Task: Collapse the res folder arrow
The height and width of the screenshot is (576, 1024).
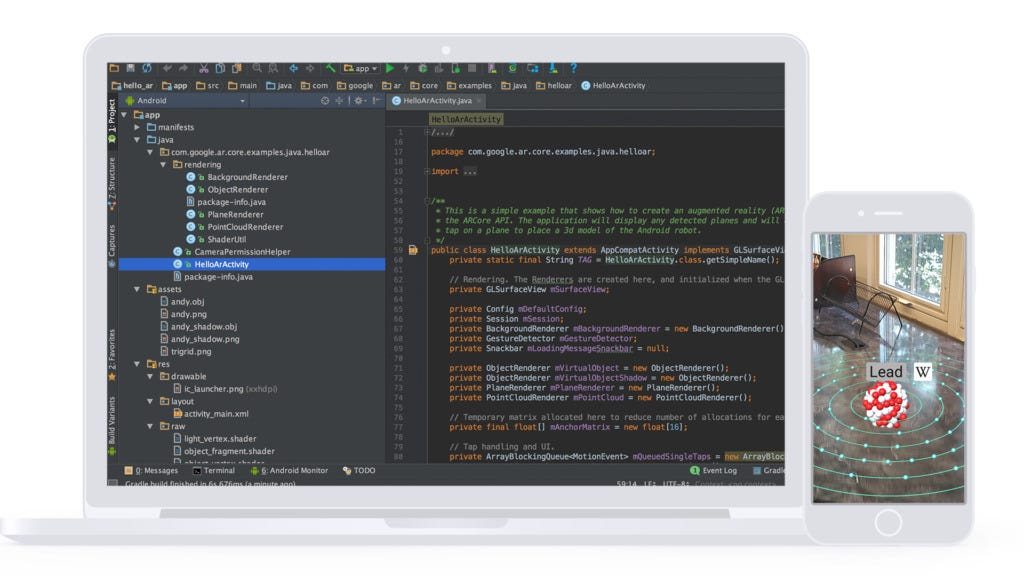Action: tap(137, 364)
